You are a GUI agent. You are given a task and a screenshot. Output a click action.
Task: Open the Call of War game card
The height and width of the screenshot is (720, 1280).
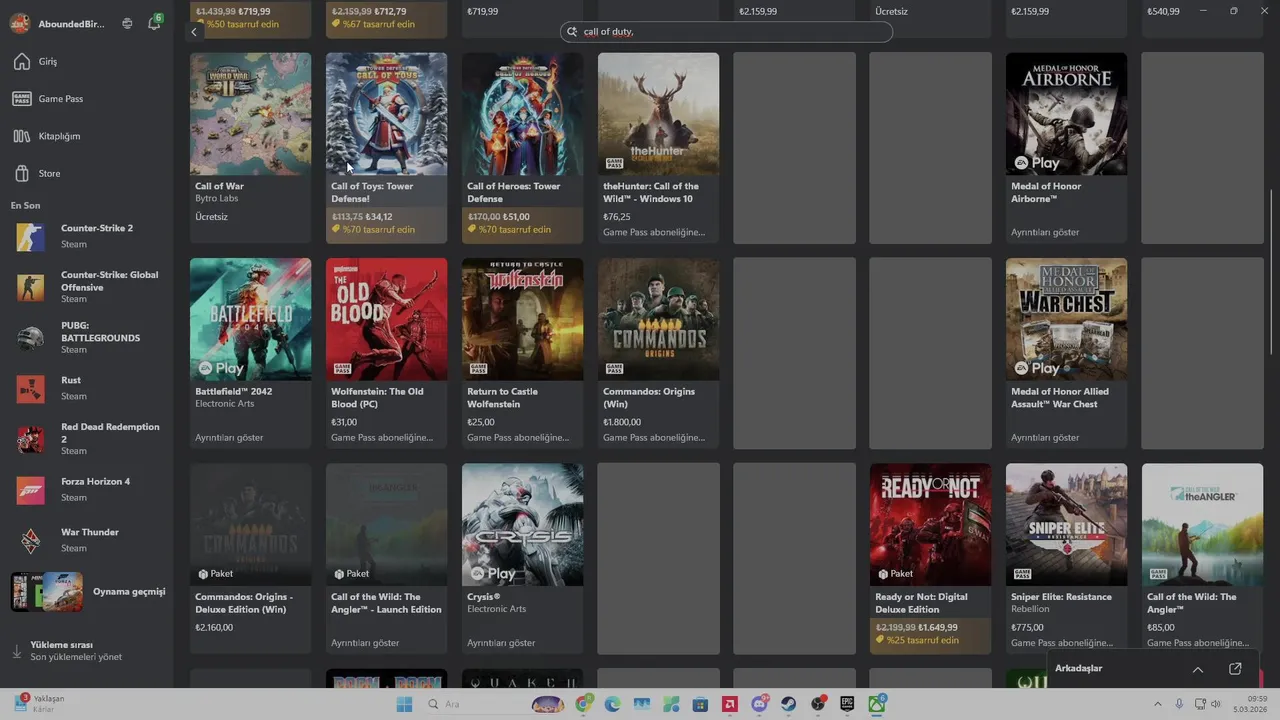click(x=250, y=147)
